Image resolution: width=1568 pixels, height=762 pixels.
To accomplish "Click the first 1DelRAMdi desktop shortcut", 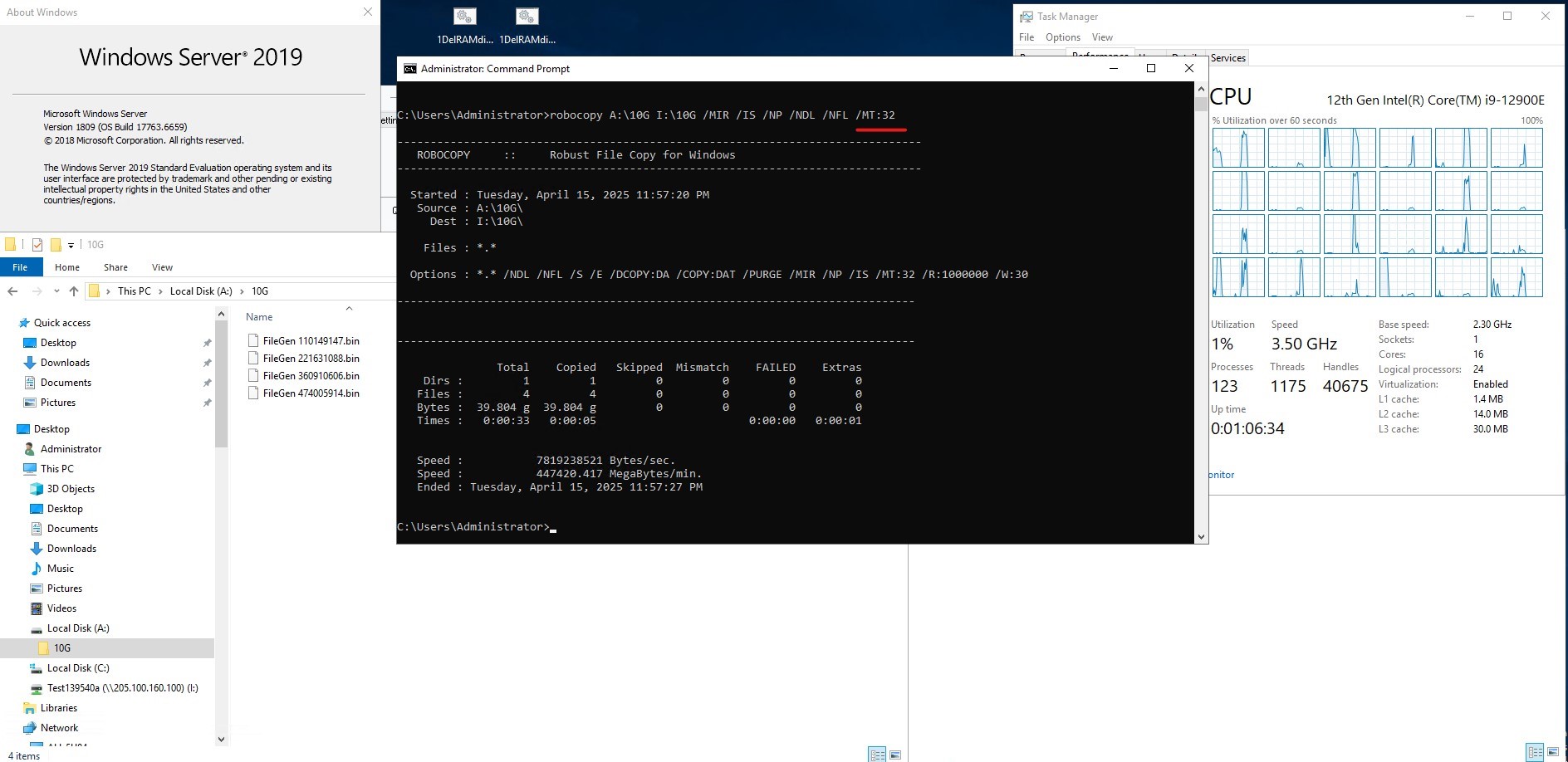I will (464, 25).
